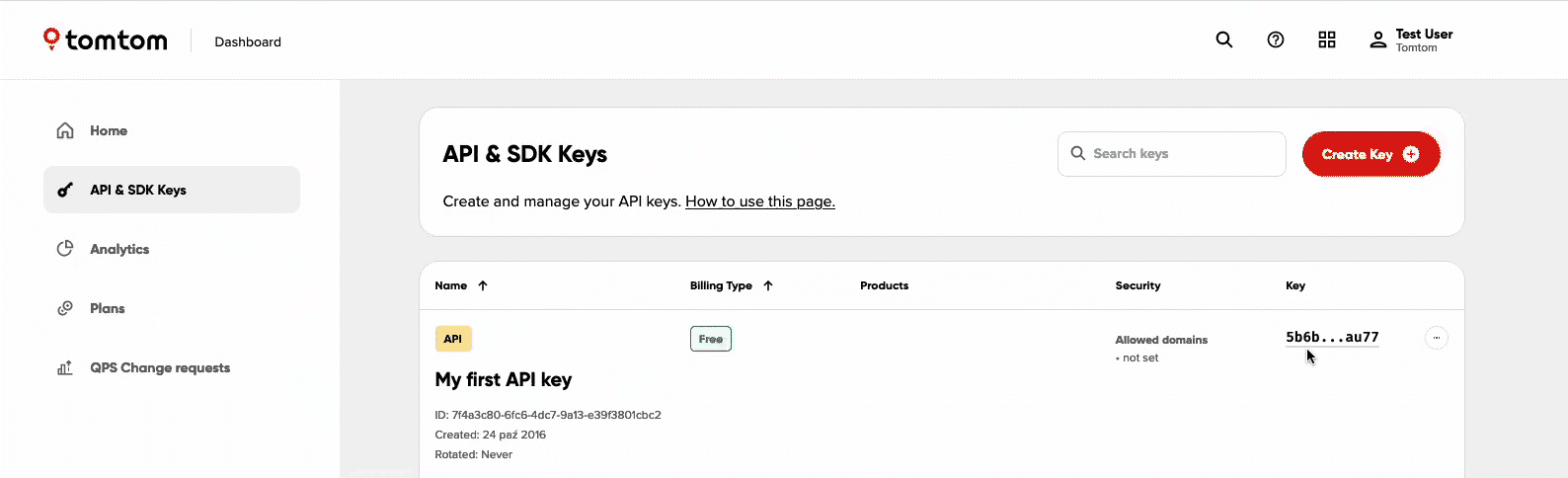
Task: Open the How to use this page link
Action: point(759,201)
